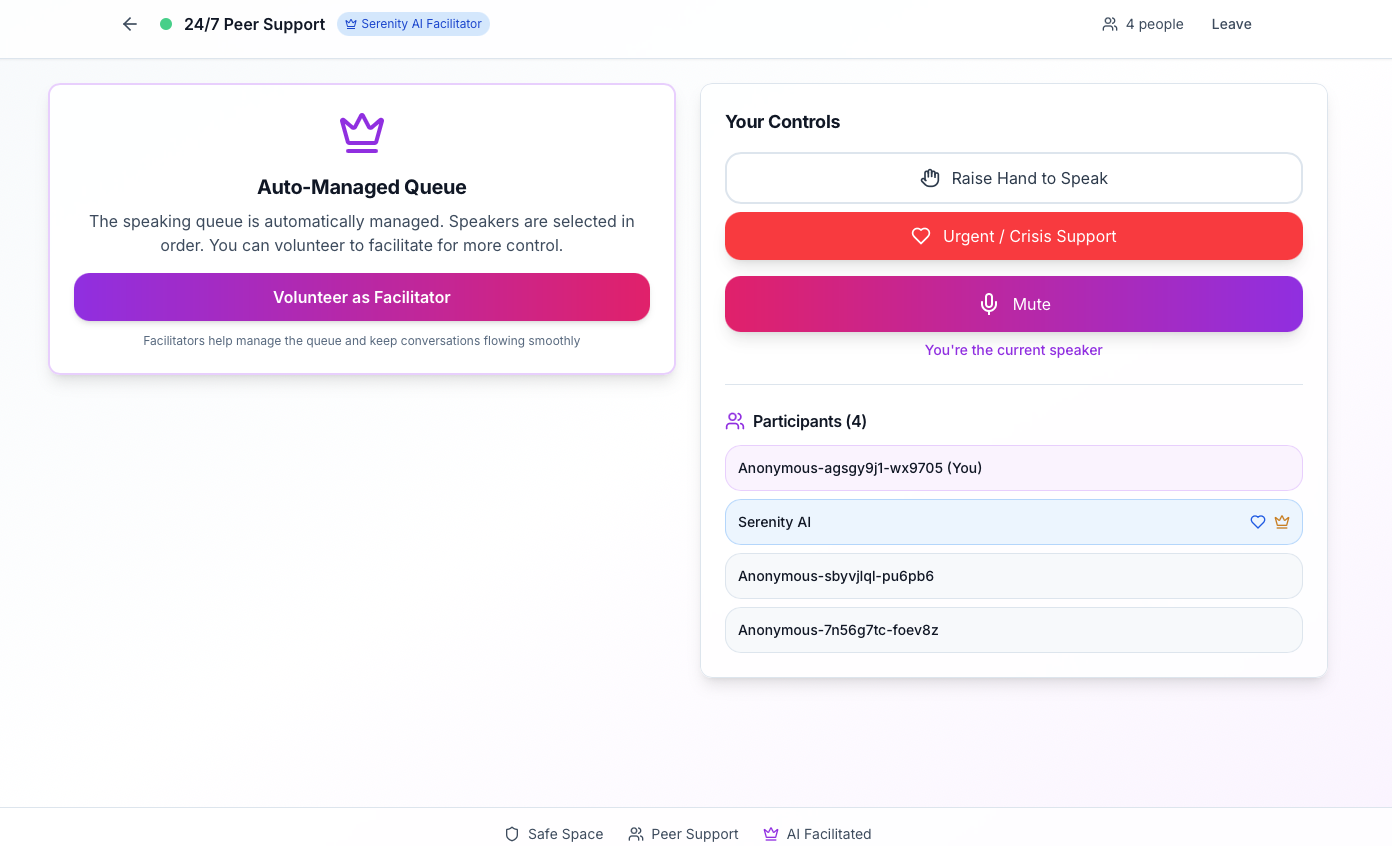Mute your microphone
The image size is (1392, 846).
tap(1013, 304)
